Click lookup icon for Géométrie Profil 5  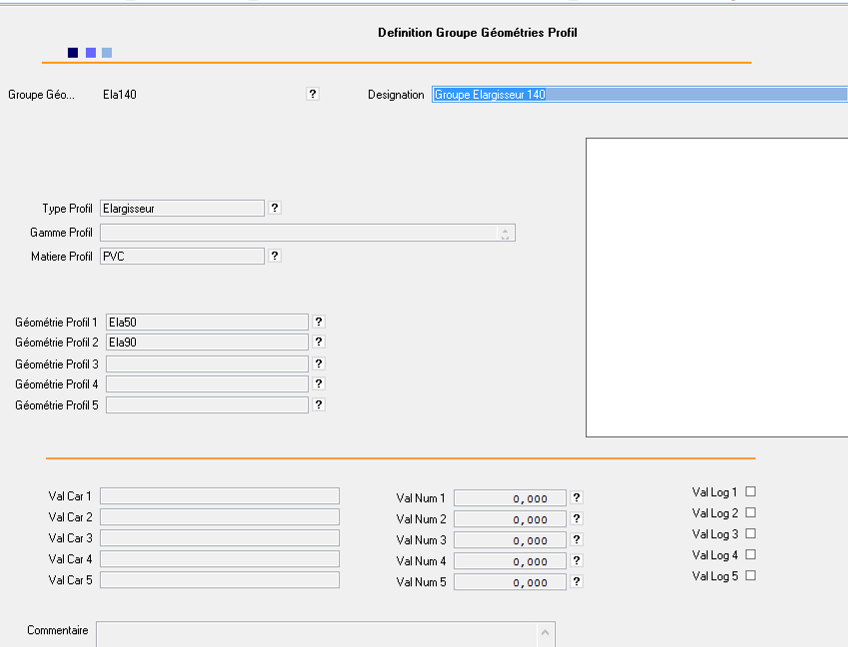(x=319, y=405)
